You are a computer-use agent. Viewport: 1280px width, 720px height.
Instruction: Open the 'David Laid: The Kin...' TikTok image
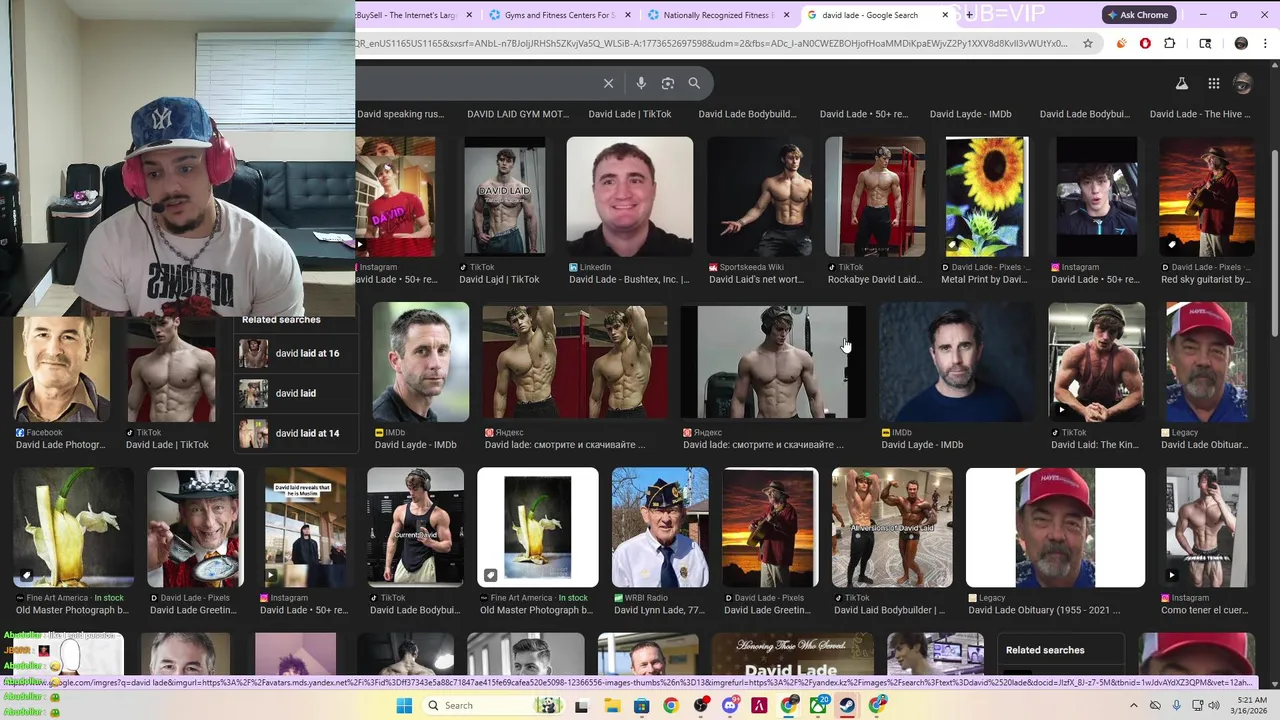[1097, 362]
